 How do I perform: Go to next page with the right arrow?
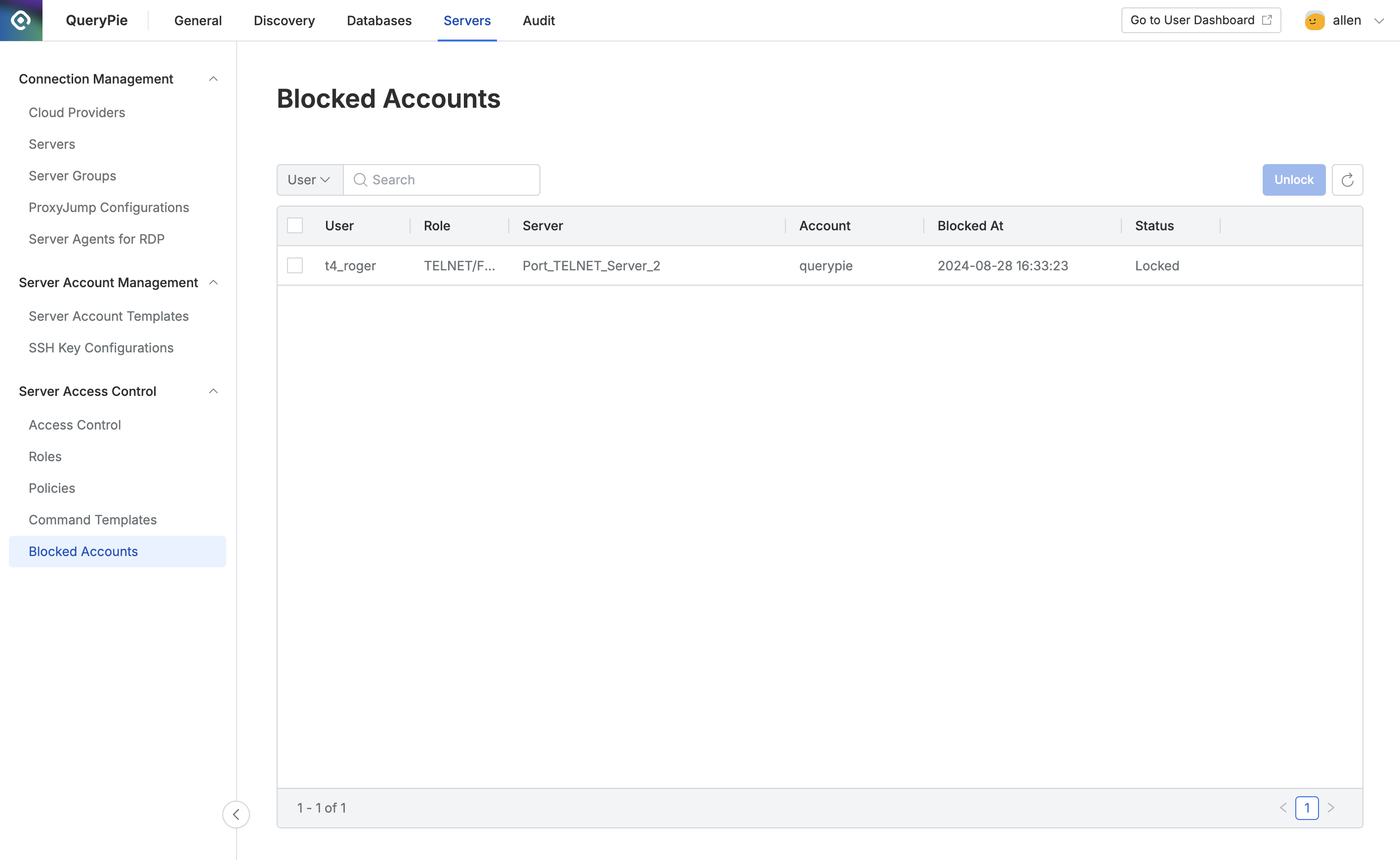click(1331, 808)
